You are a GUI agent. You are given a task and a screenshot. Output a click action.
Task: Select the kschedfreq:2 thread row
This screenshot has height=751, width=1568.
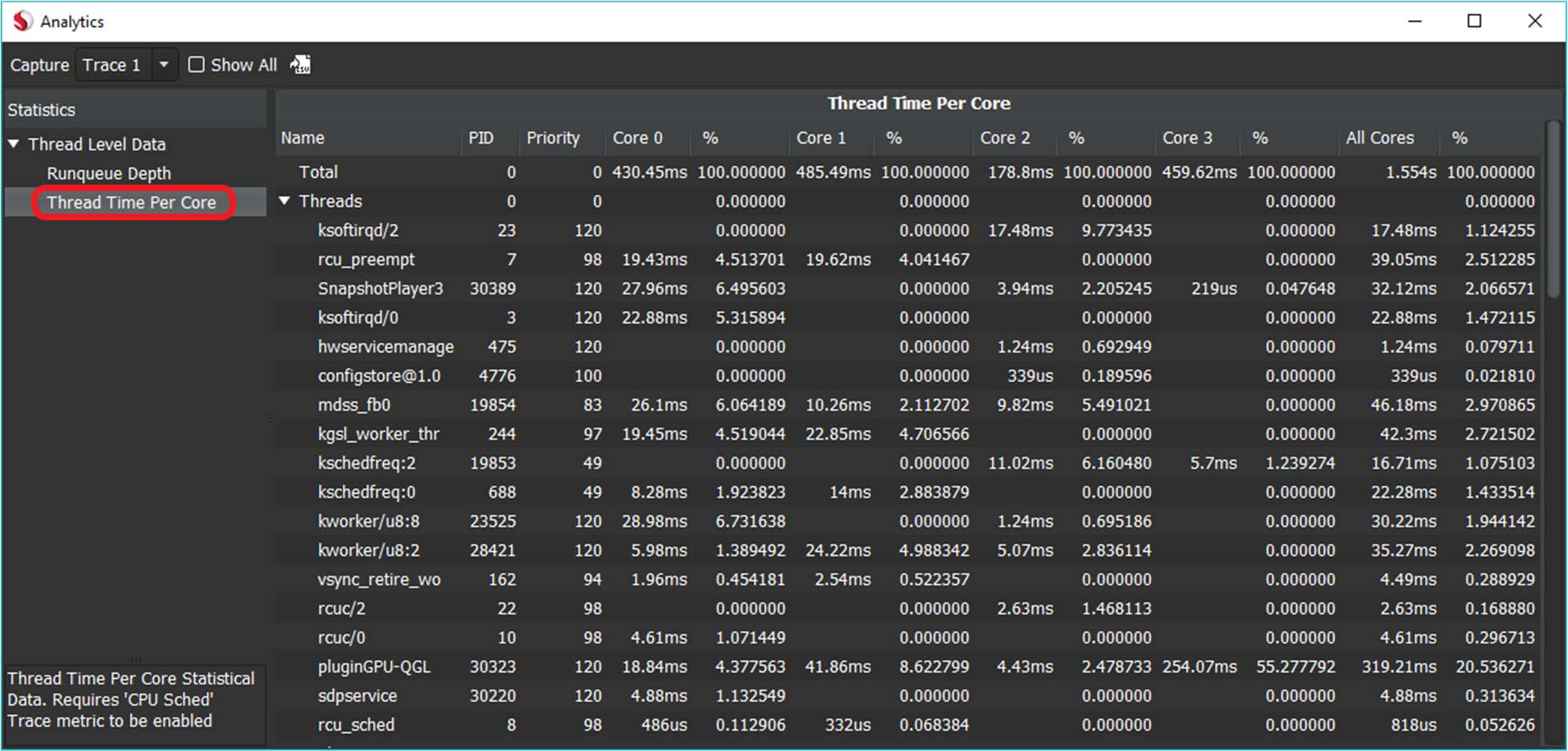tap(907, 463)
